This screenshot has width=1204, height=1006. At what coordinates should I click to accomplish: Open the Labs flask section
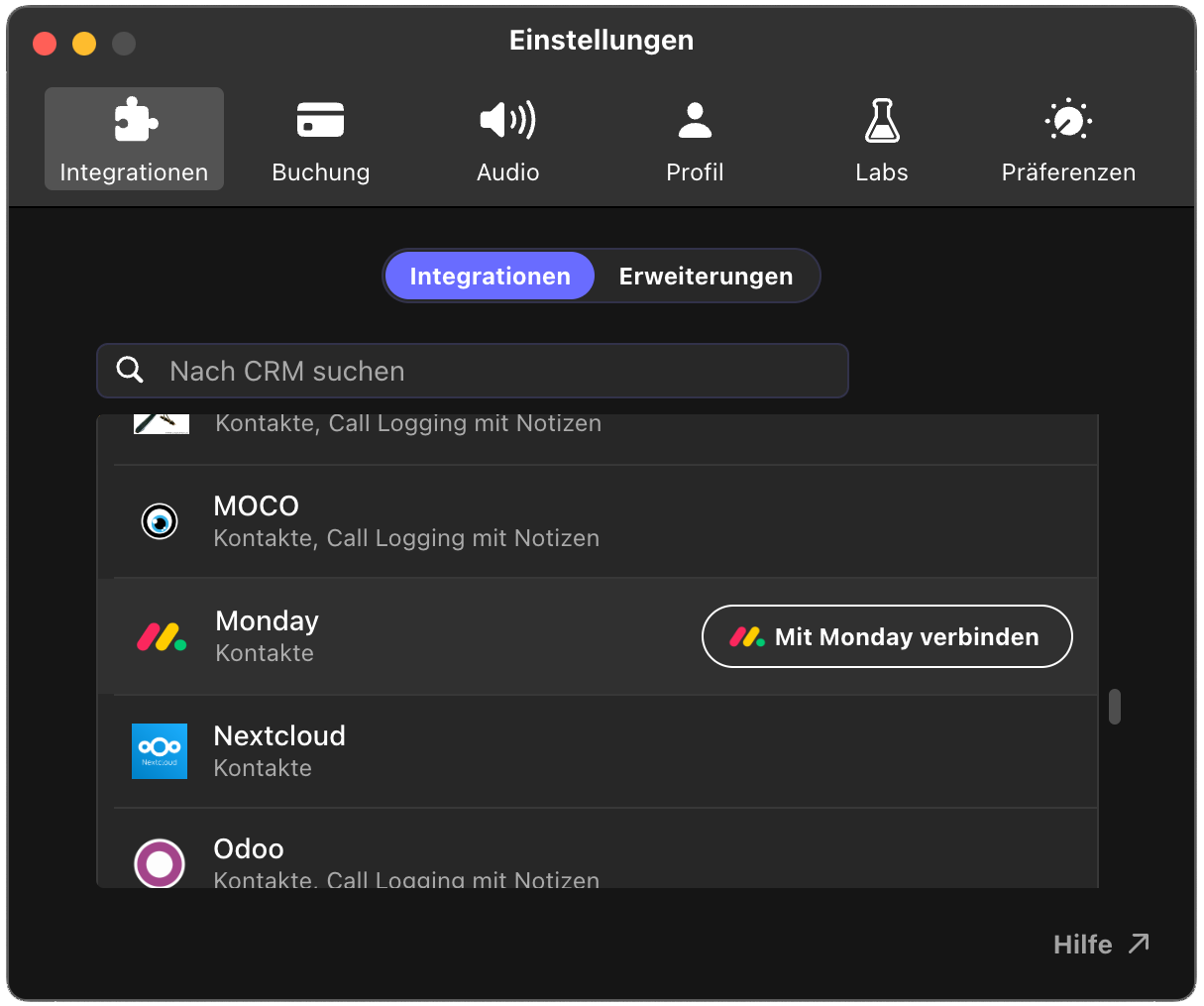881,139
